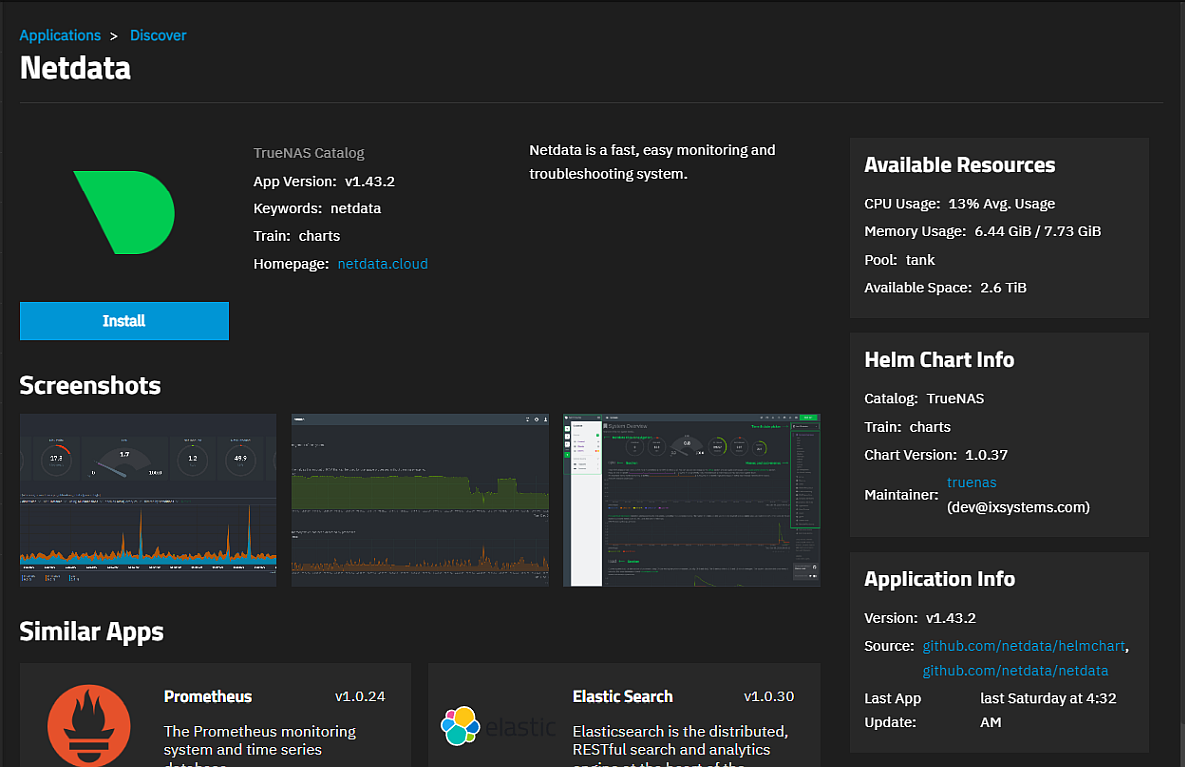Image resolution: width=1185 pixels, height=767 pixels.
Task: Open github.com/netdata/helmchart source link
Action: coord(1025,646)
